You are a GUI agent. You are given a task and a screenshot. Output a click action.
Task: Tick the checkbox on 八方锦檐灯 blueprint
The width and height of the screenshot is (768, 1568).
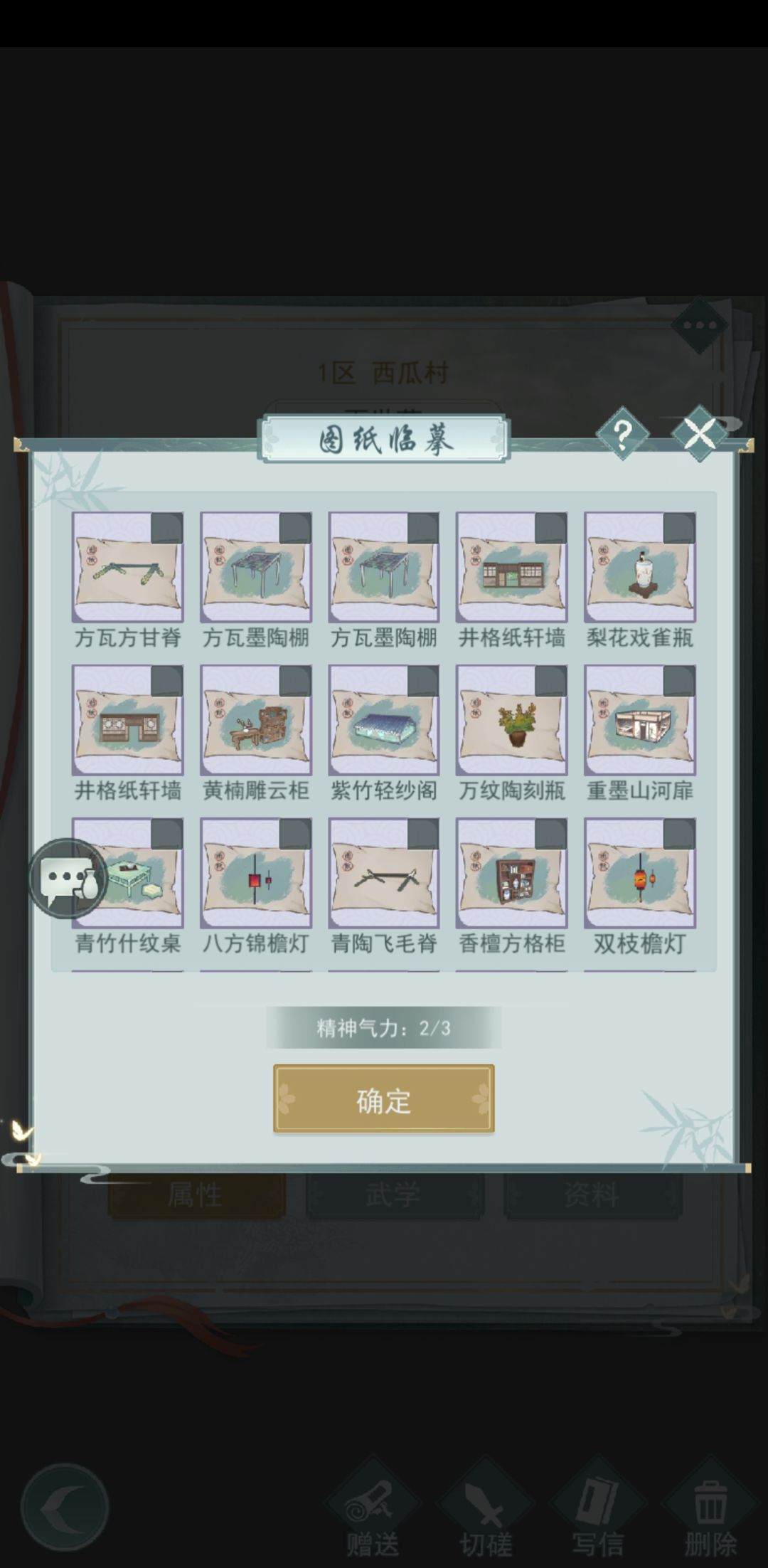pyautogui.click(x=295, y=835)
